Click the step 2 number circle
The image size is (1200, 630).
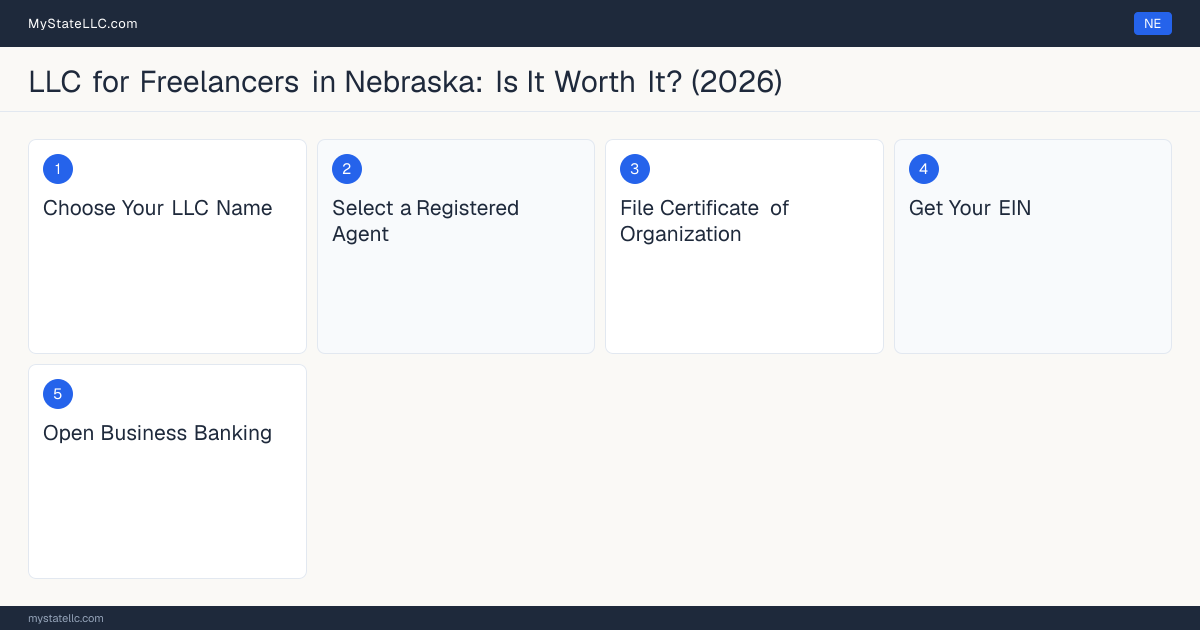[x=347, y=169]
